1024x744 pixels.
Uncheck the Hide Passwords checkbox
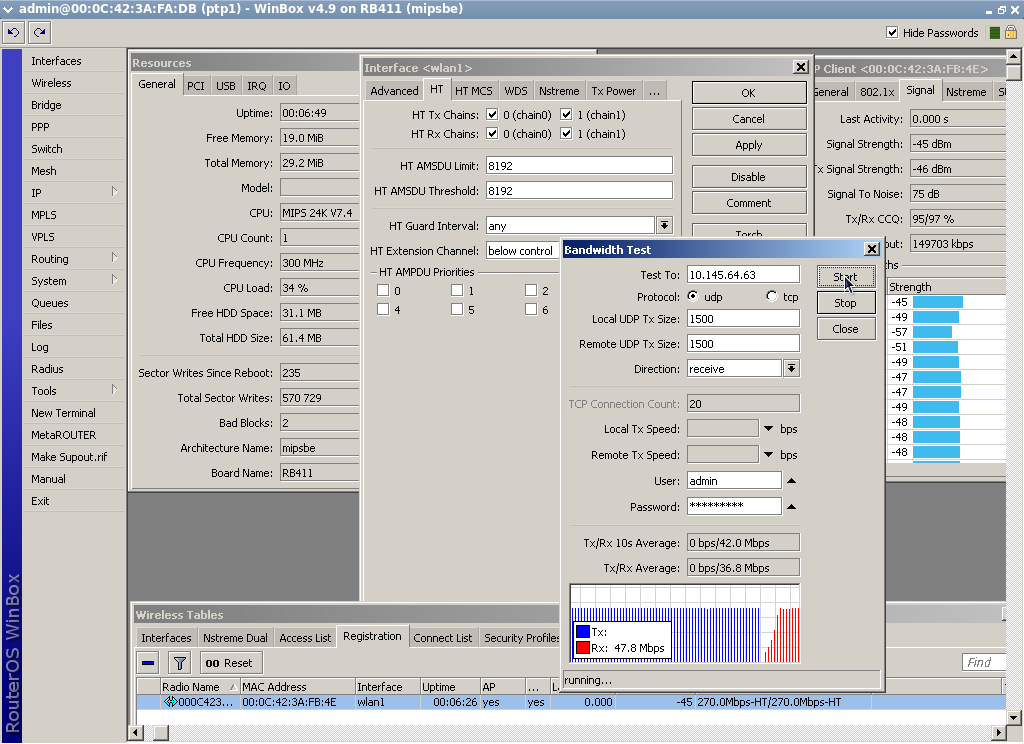[x=890, y=30]
